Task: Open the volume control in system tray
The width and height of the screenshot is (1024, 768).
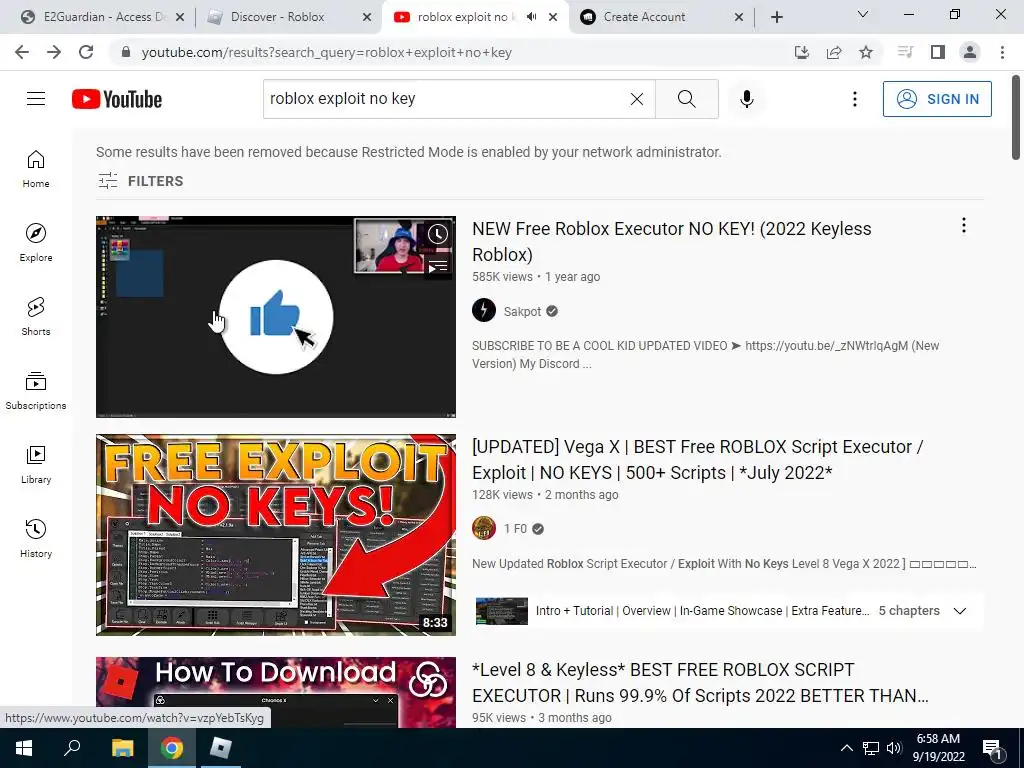Action: pos(894,748)
